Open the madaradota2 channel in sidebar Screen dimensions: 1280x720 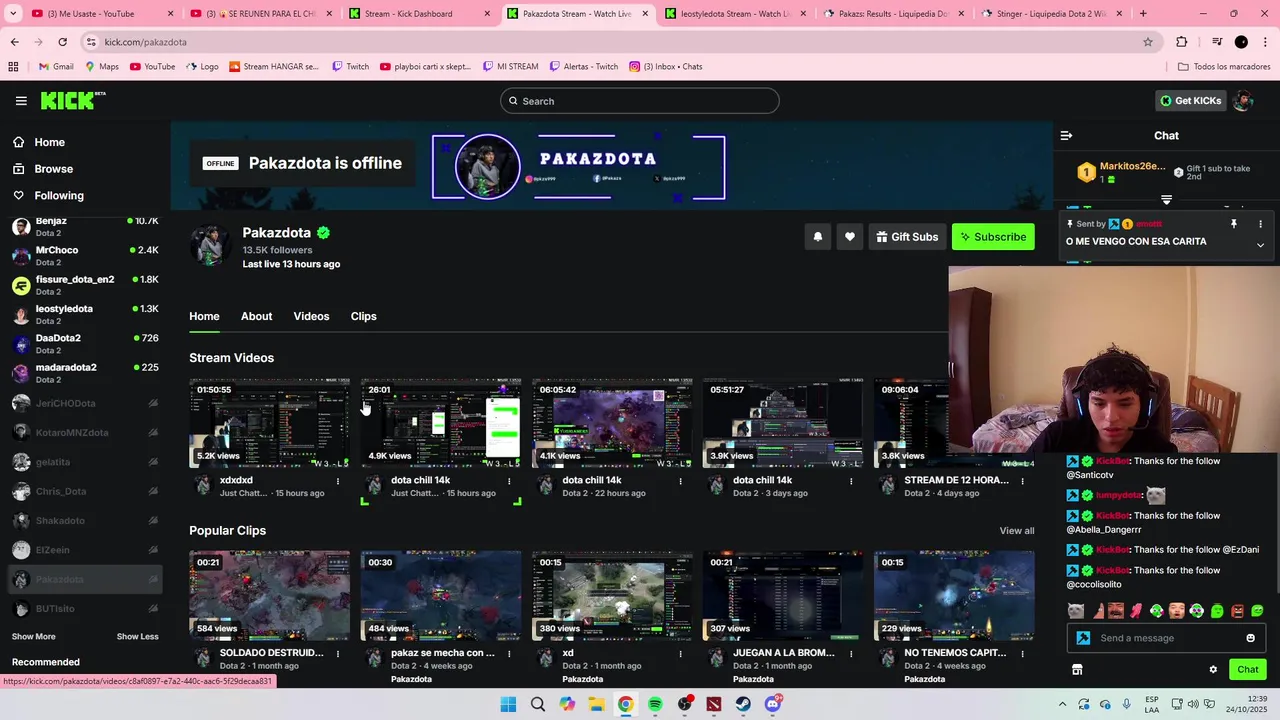click(85, 373)
